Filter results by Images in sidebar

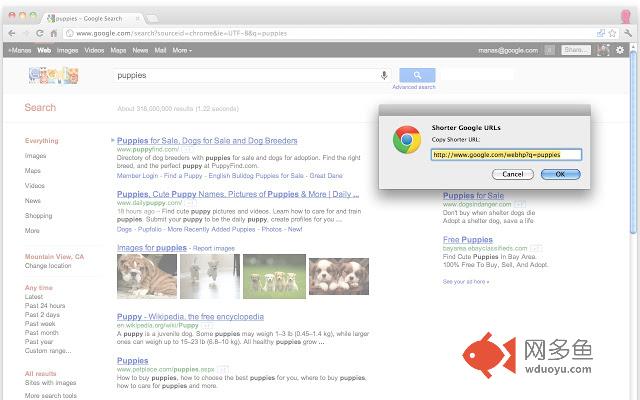(x=36, y=156)
